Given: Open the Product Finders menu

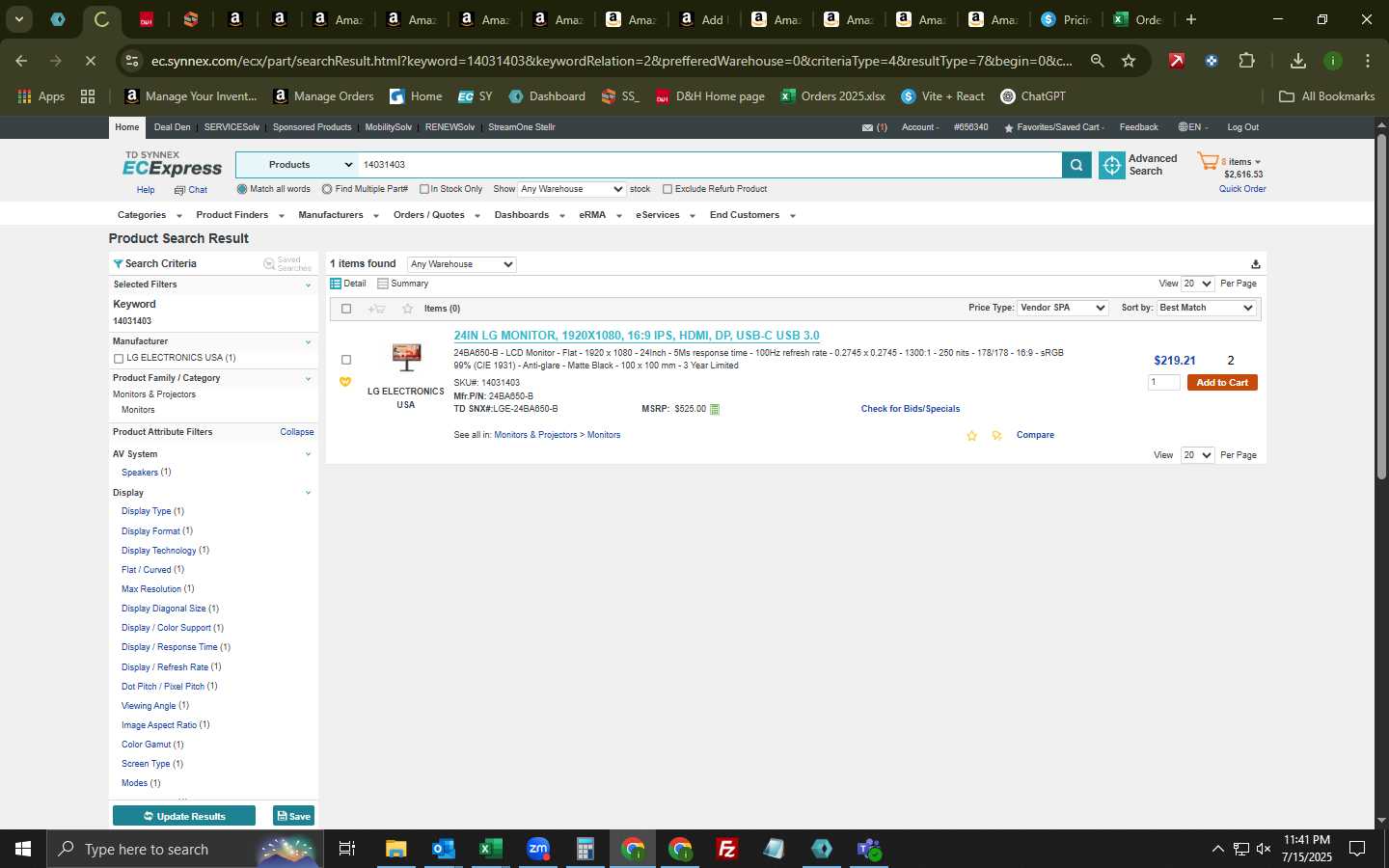Looking at the screenshot, I should pos(240,215).
